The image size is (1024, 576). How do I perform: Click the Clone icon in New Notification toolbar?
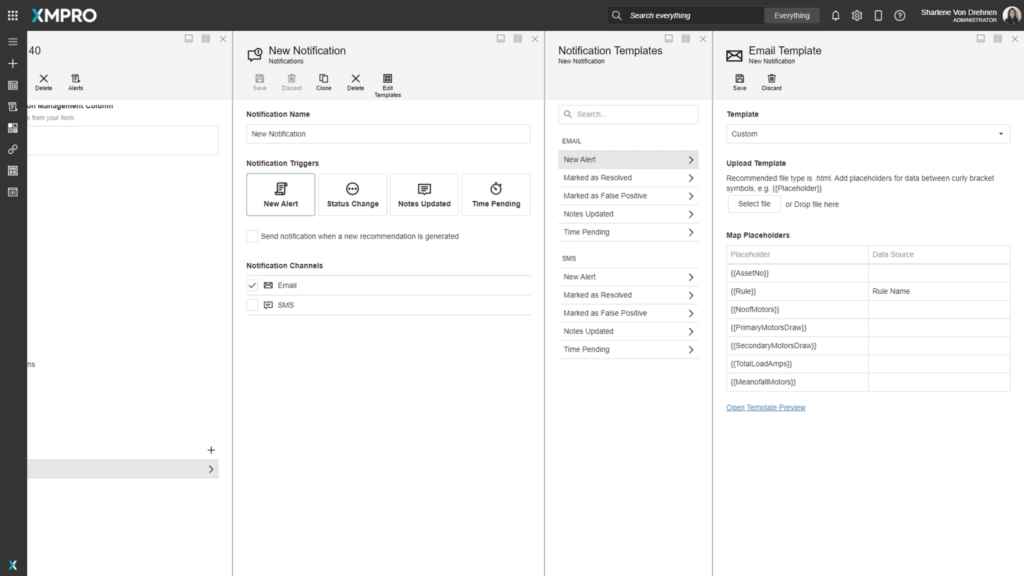(323, 81)
